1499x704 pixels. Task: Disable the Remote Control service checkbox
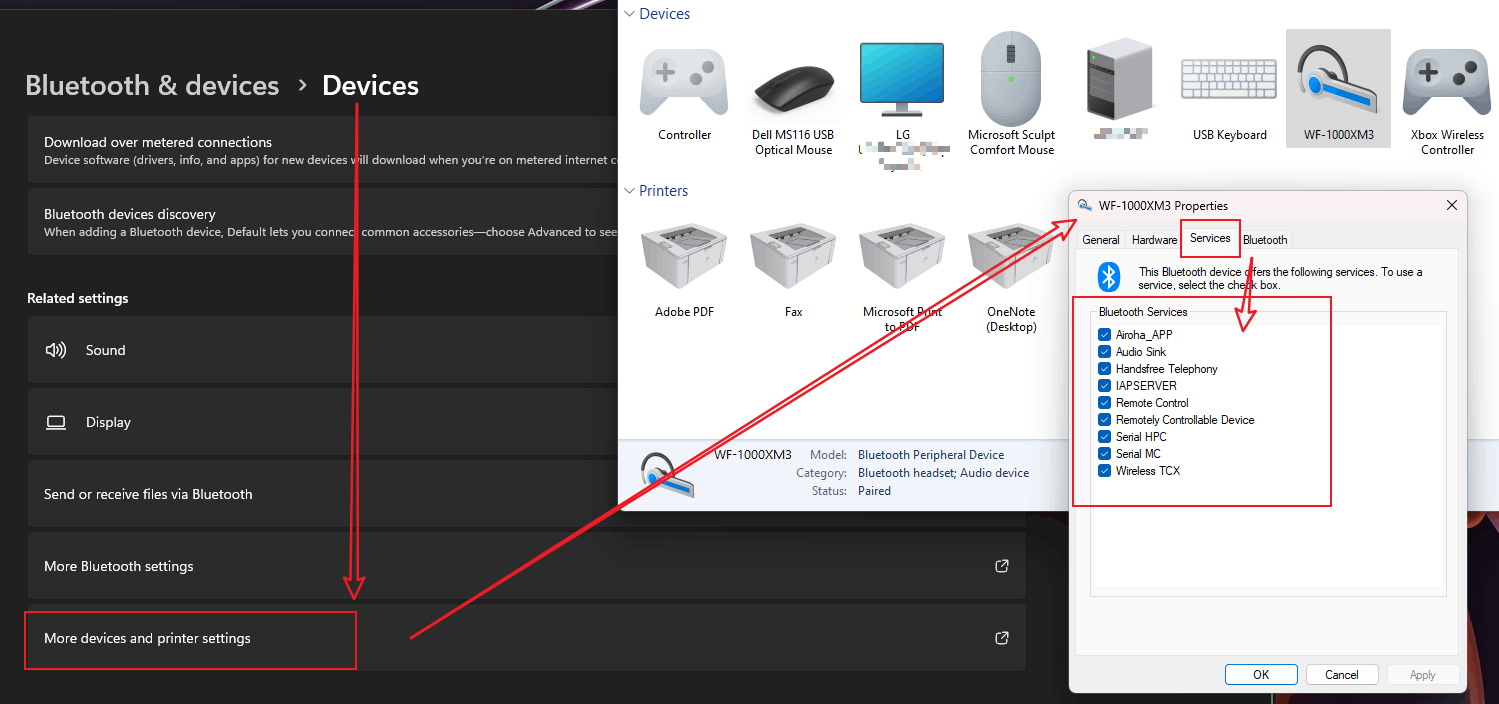[x=1105, y=403]
